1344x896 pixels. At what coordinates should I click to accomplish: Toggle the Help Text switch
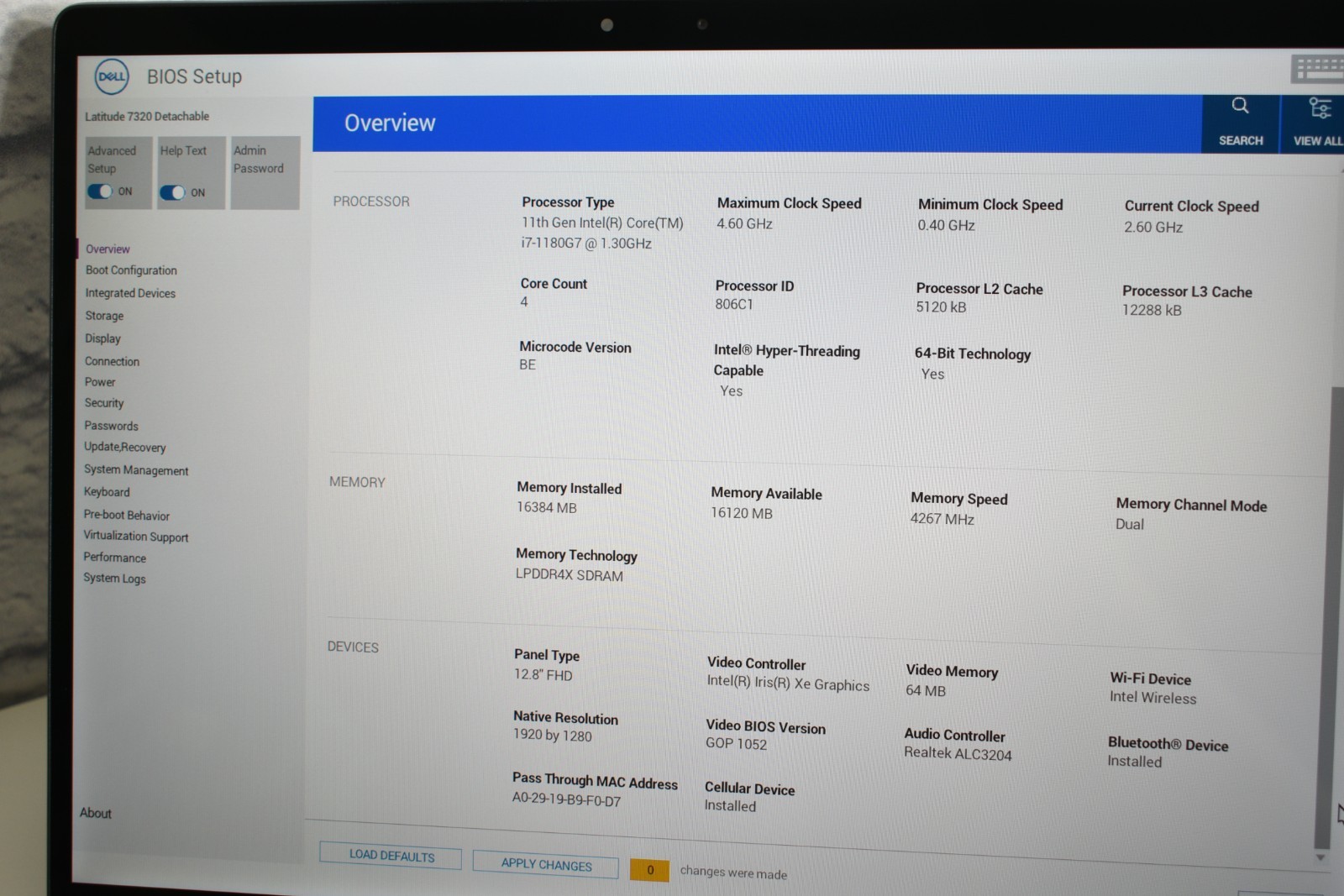(x=172, y=192)
